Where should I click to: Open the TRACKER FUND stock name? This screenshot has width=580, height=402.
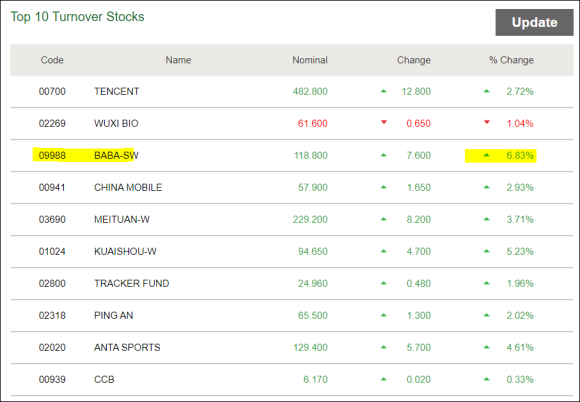pyautogui.click(x=132, y=283)
